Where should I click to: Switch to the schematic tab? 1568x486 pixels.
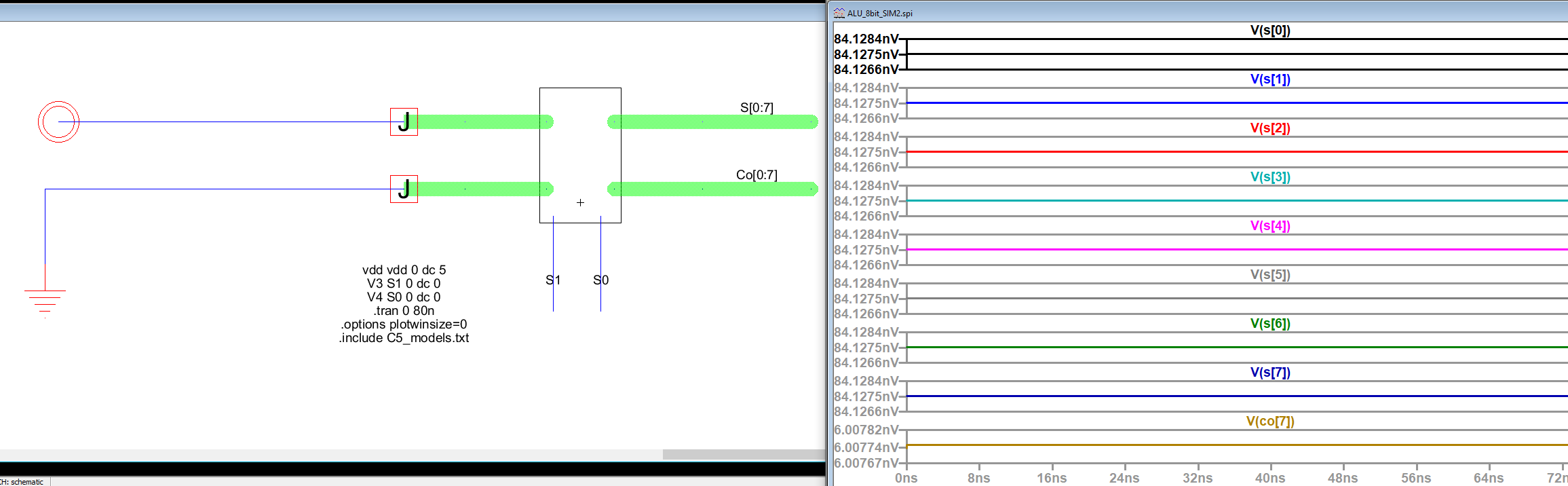(24, 482)
